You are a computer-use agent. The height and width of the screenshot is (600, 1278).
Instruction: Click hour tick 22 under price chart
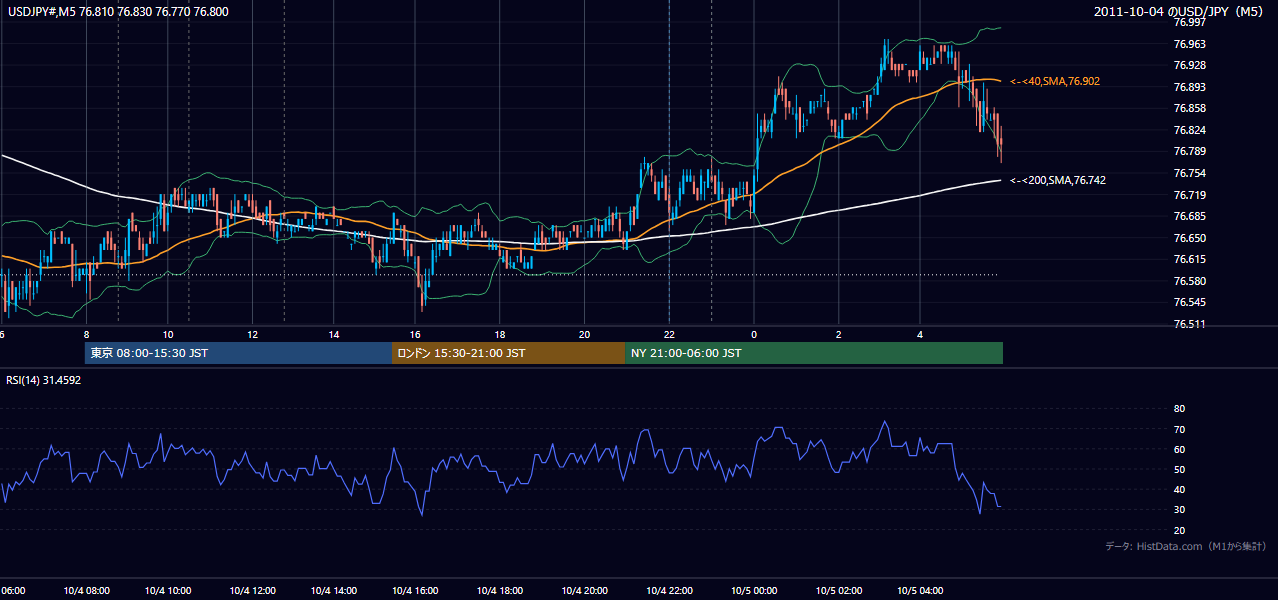(x=668, y=335)
